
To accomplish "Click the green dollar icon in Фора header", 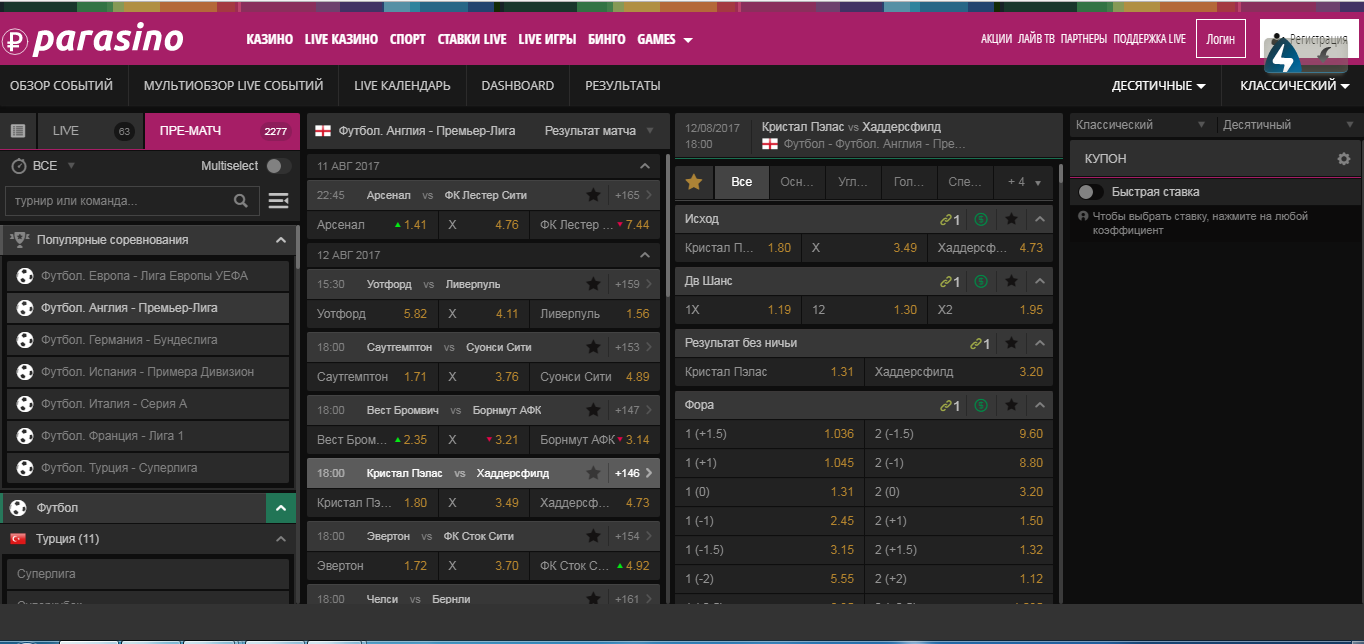I will coord(981,405).
